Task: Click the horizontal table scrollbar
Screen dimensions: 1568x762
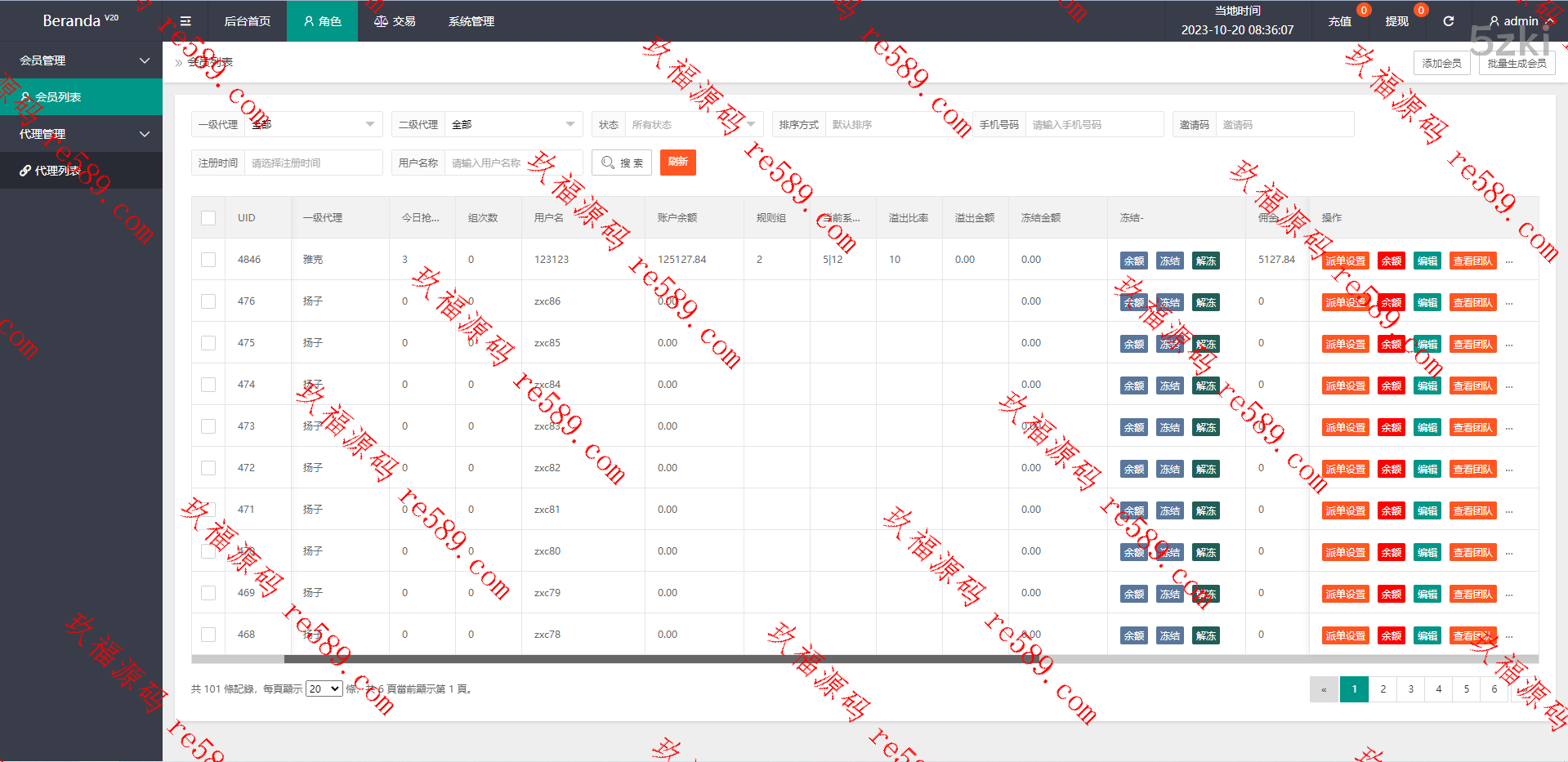Action: pos(654,659)
